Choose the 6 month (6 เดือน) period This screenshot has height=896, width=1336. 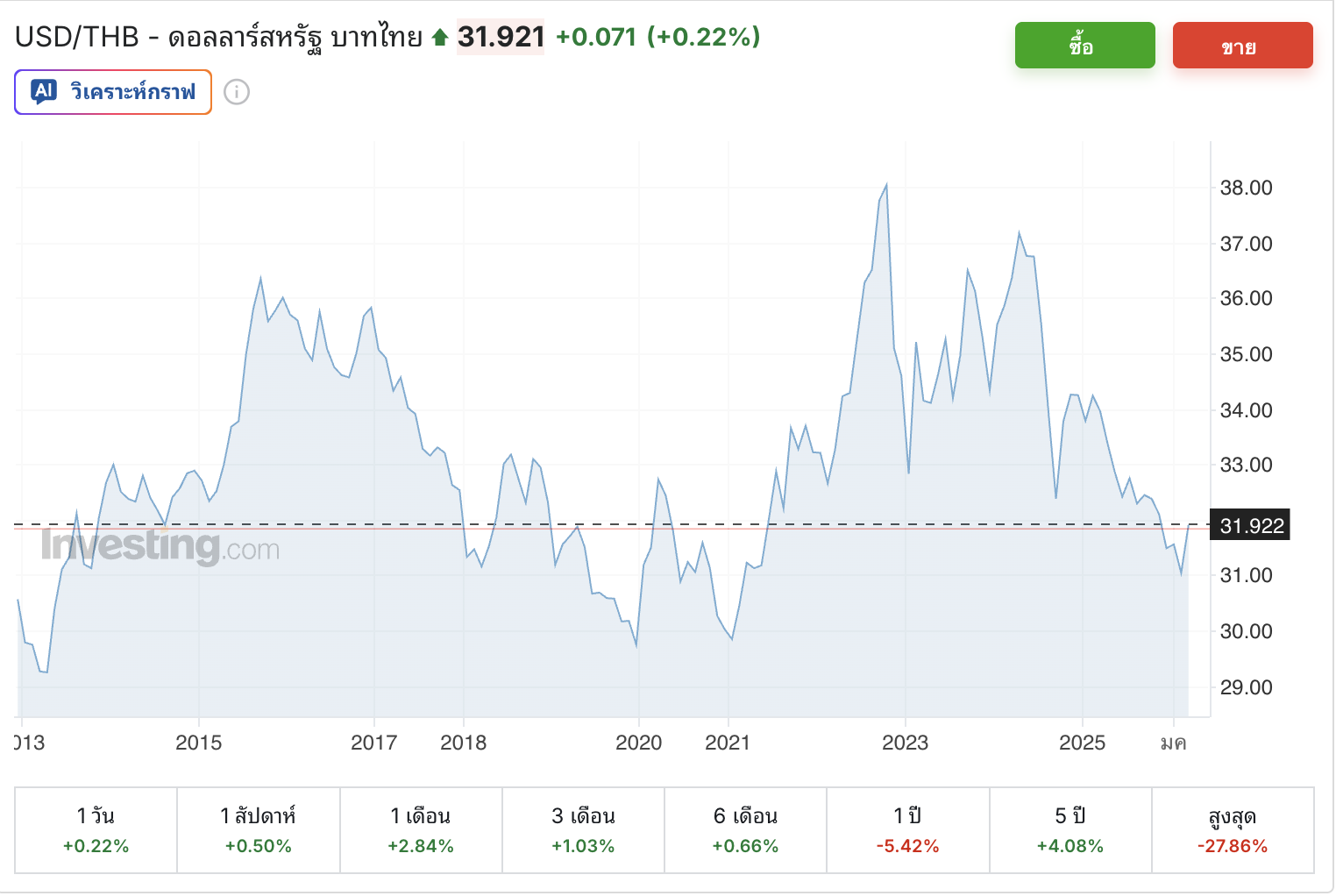(745, 829)
